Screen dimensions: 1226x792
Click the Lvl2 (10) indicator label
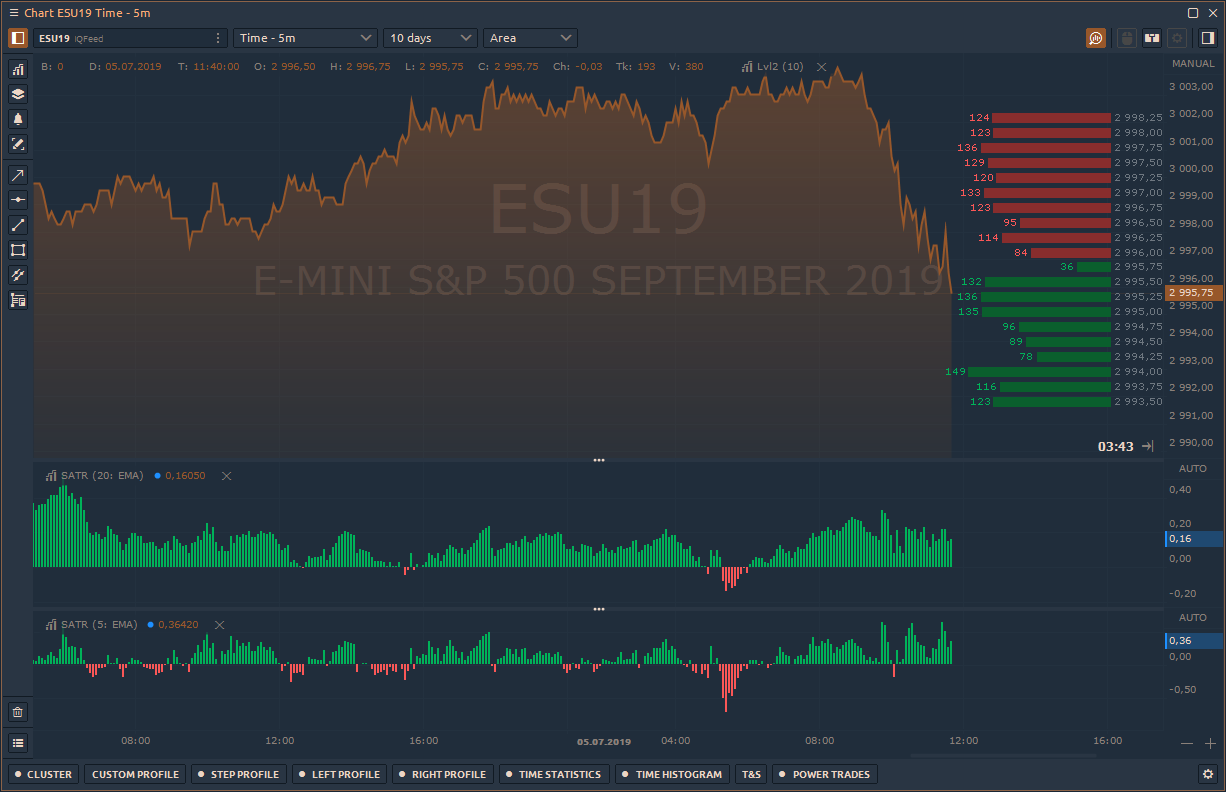(780, 67)
